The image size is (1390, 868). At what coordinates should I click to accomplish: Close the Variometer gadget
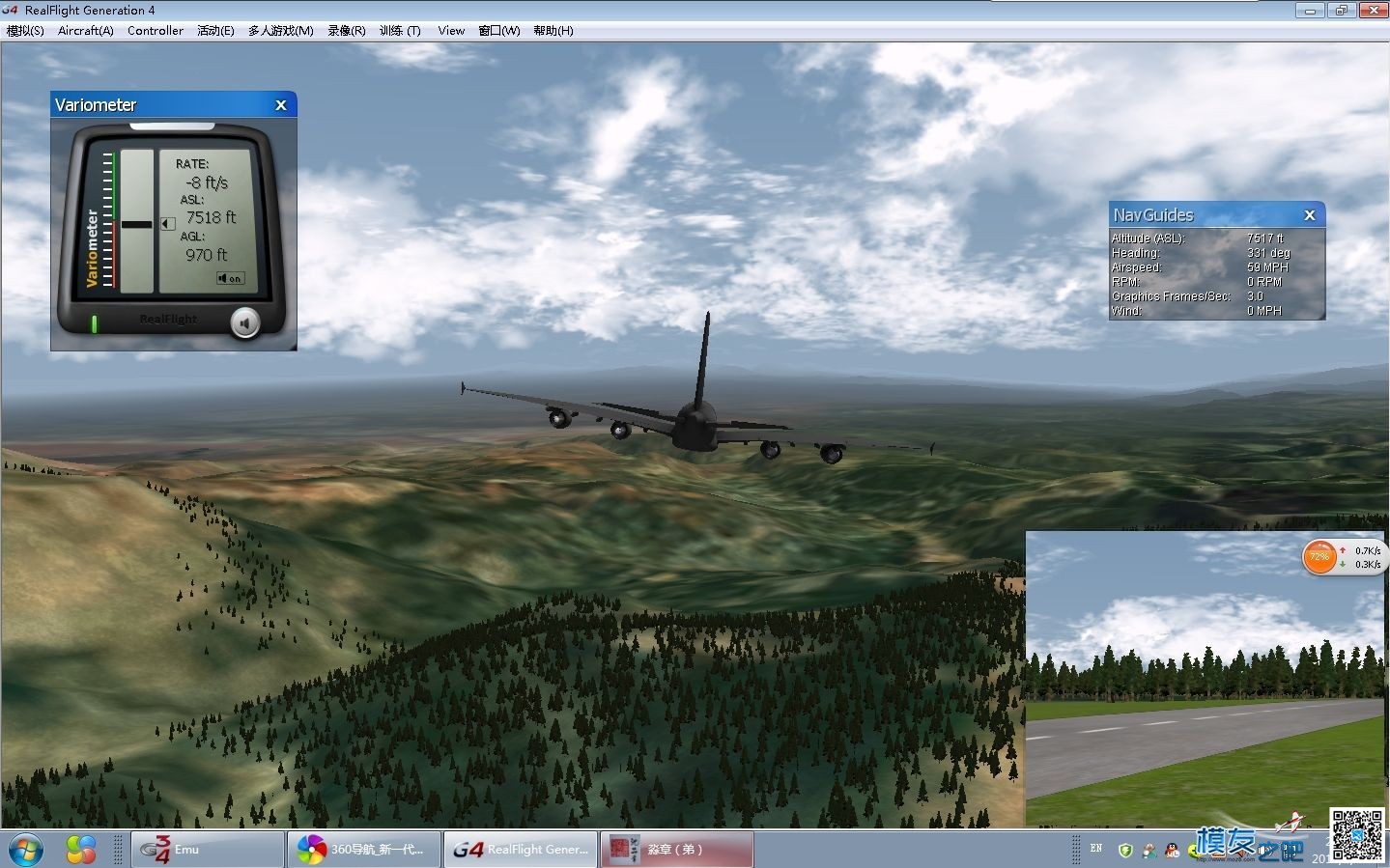click(281, 105)
